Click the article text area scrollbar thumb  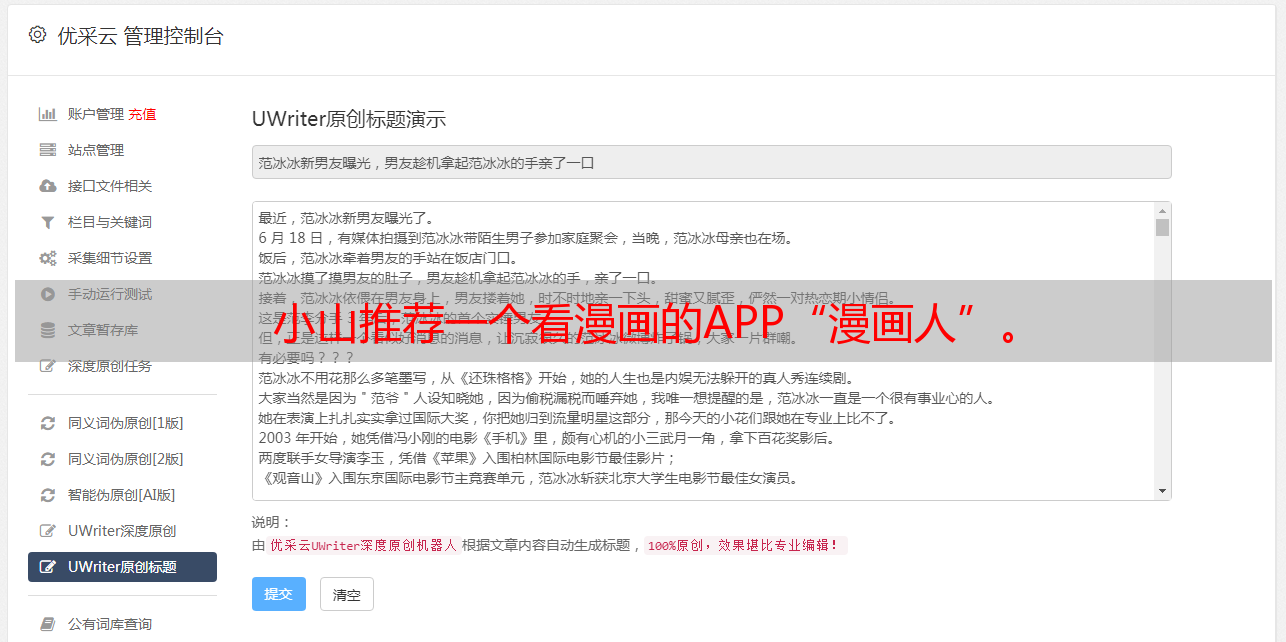click(1162, 227)
